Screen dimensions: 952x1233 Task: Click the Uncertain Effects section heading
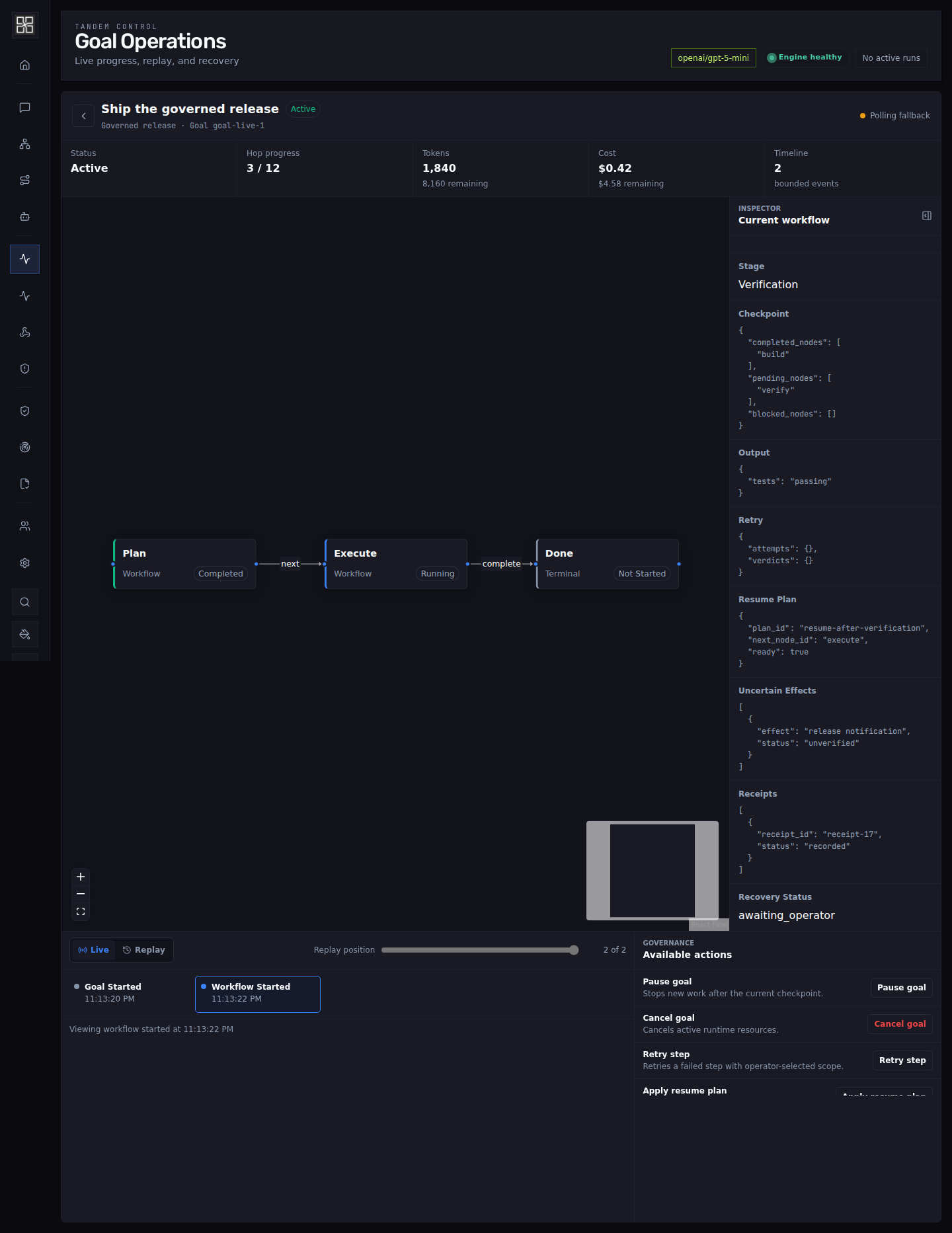click(x=777, y=691)
